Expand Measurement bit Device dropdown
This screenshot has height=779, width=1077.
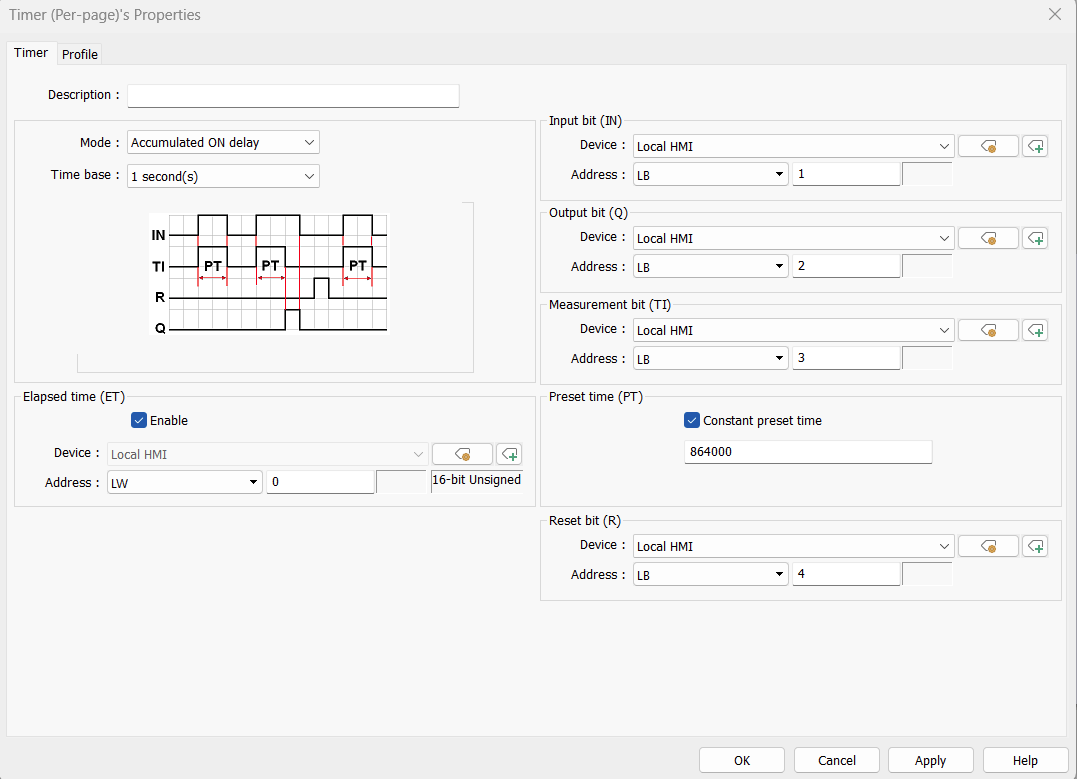pos(793,330)
